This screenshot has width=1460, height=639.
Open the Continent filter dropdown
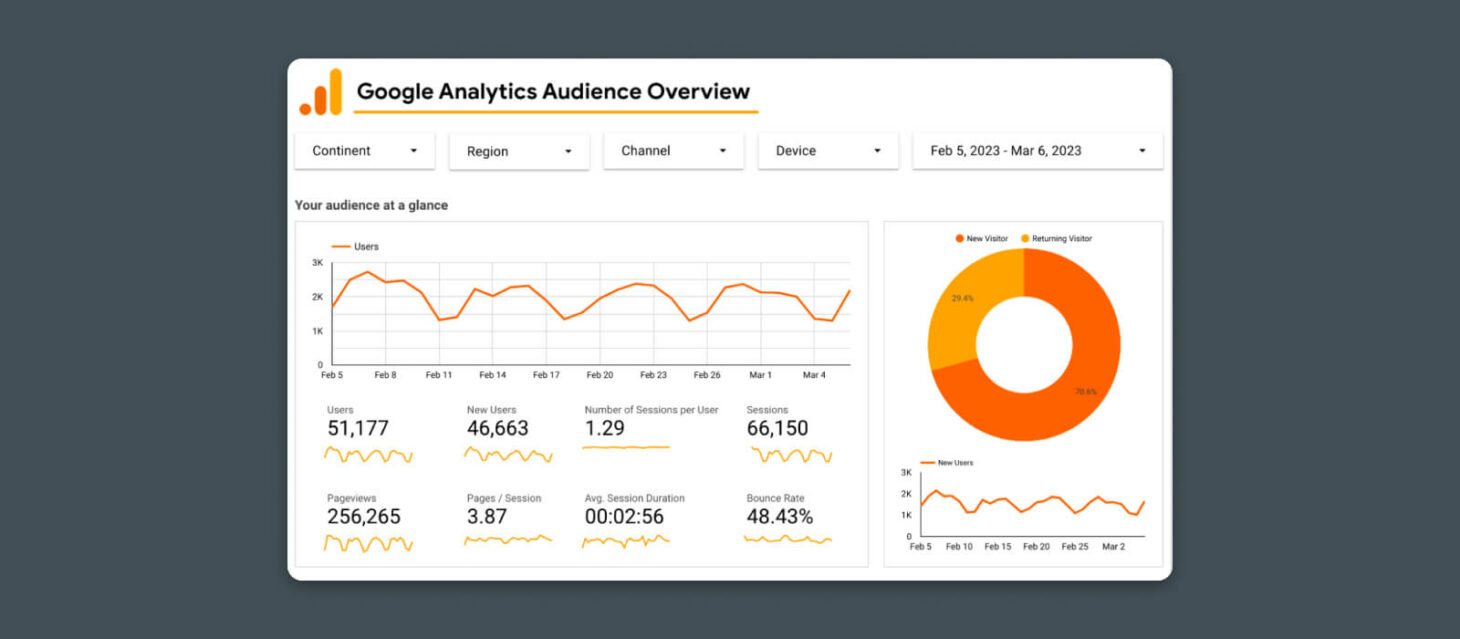point(364,150)
